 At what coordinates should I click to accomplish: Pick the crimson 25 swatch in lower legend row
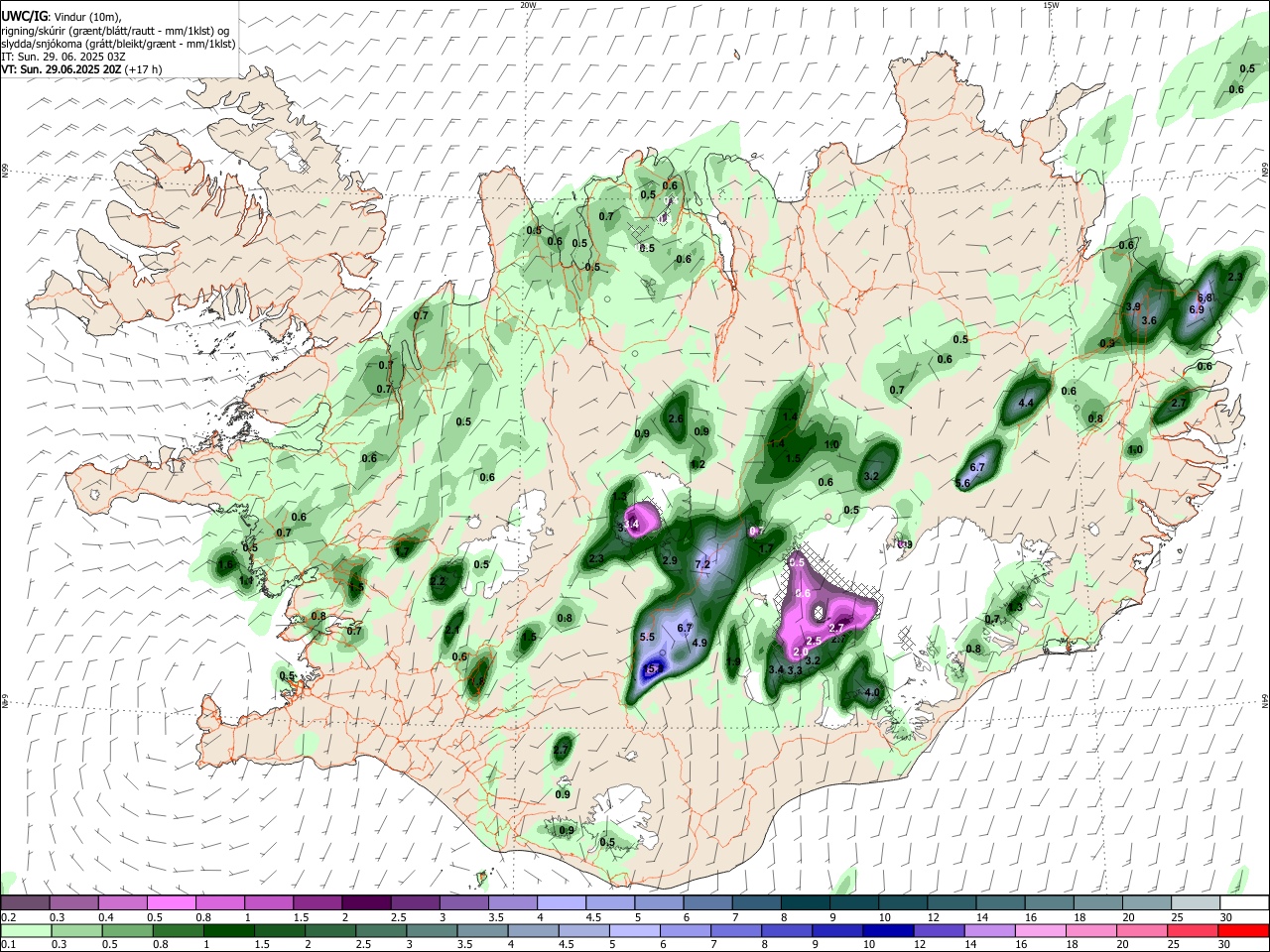[x=1192, y=930]
